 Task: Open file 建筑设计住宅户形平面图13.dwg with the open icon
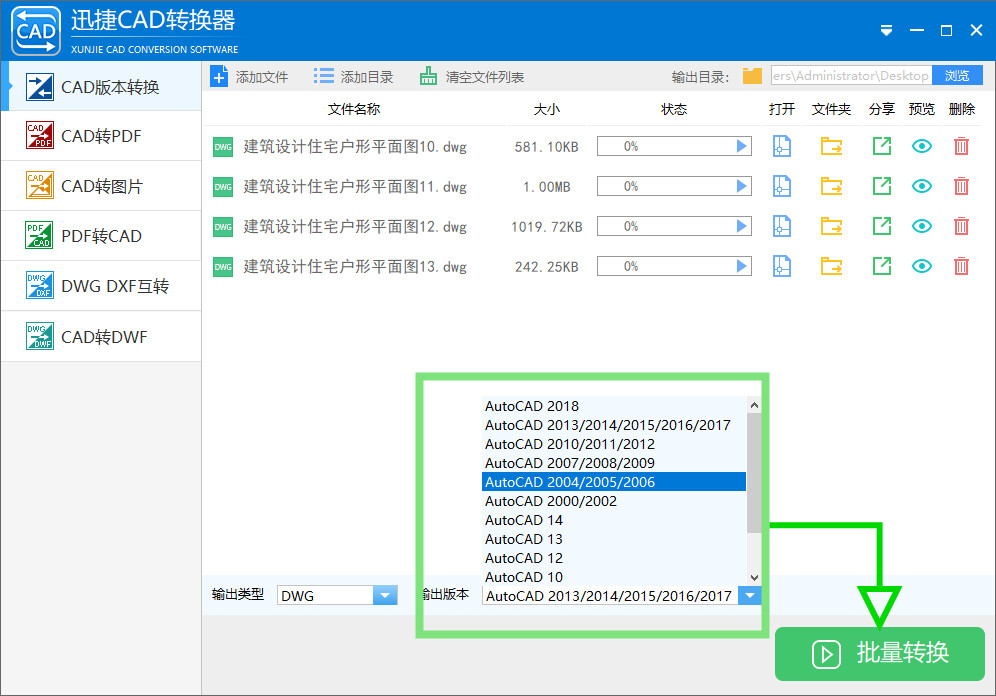(x=782, y=266)
